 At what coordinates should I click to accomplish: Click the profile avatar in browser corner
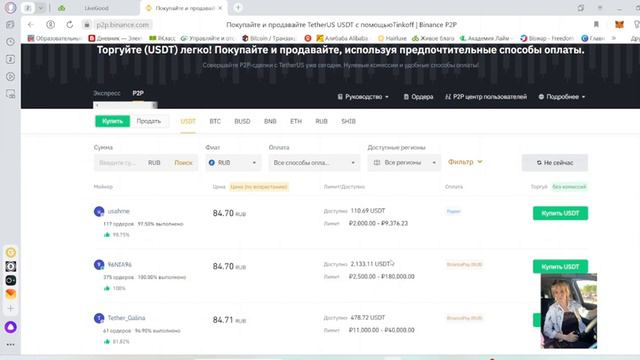pyautogui.click(x=10, y=7)
